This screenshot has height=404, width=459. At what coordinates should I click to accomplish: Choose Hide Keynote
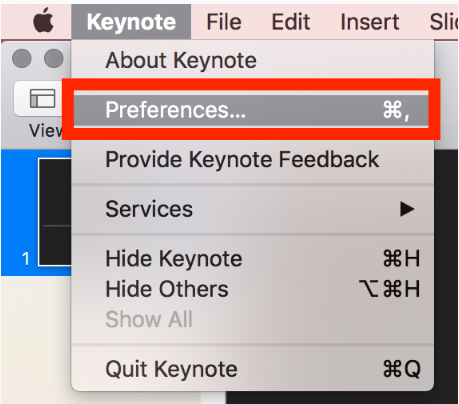[252, 258]
